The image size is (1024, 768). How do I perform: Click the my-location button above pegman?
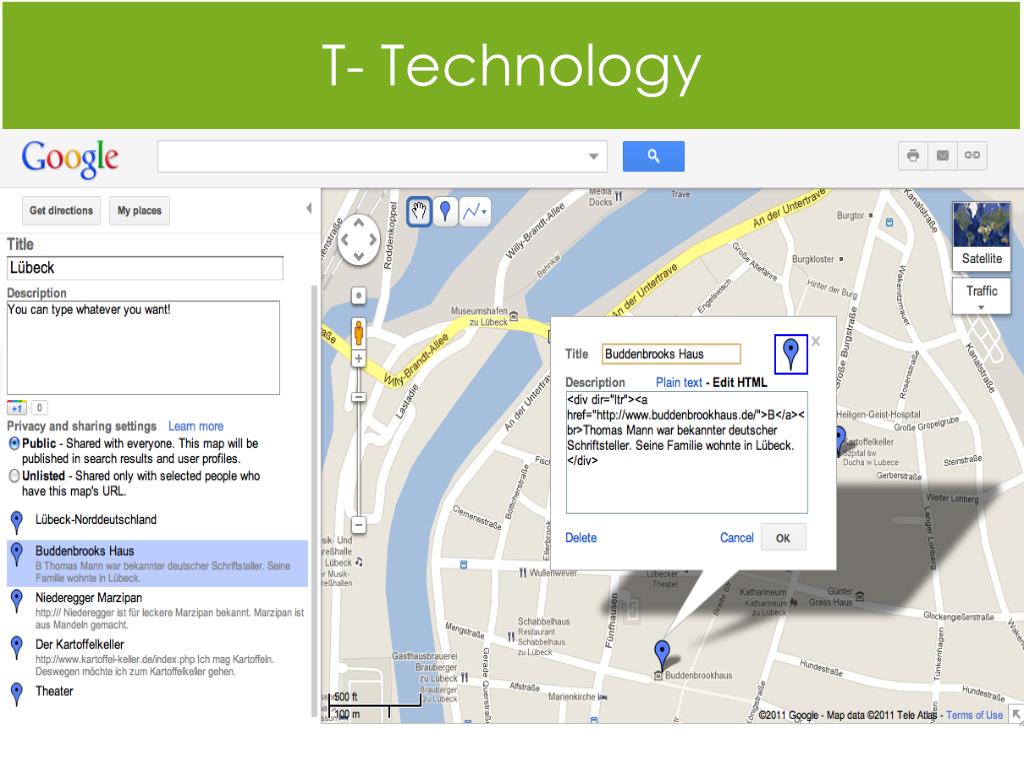359,296
